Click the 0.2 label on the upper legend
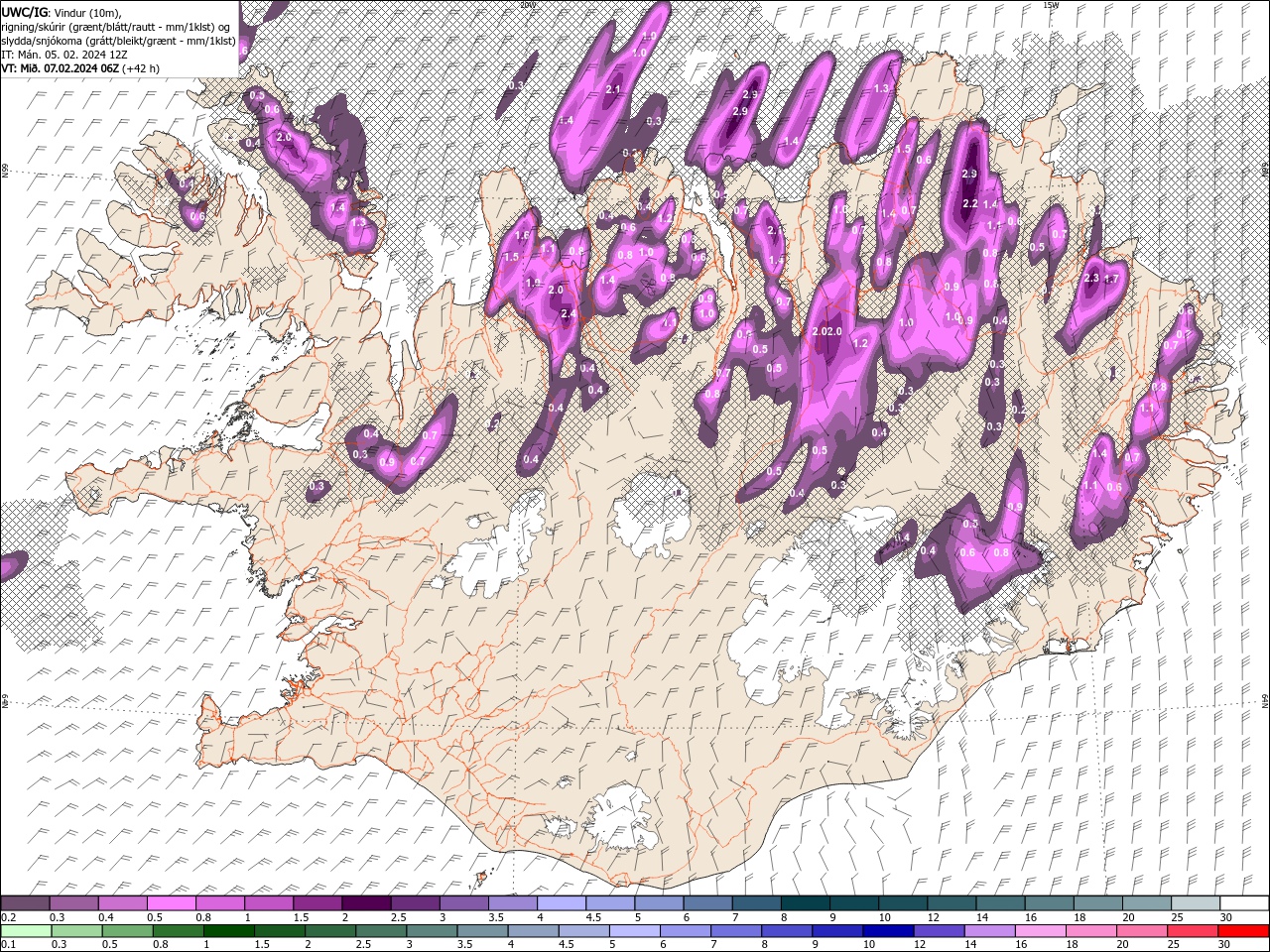1270x952 pixels. [x=9, y=917]
